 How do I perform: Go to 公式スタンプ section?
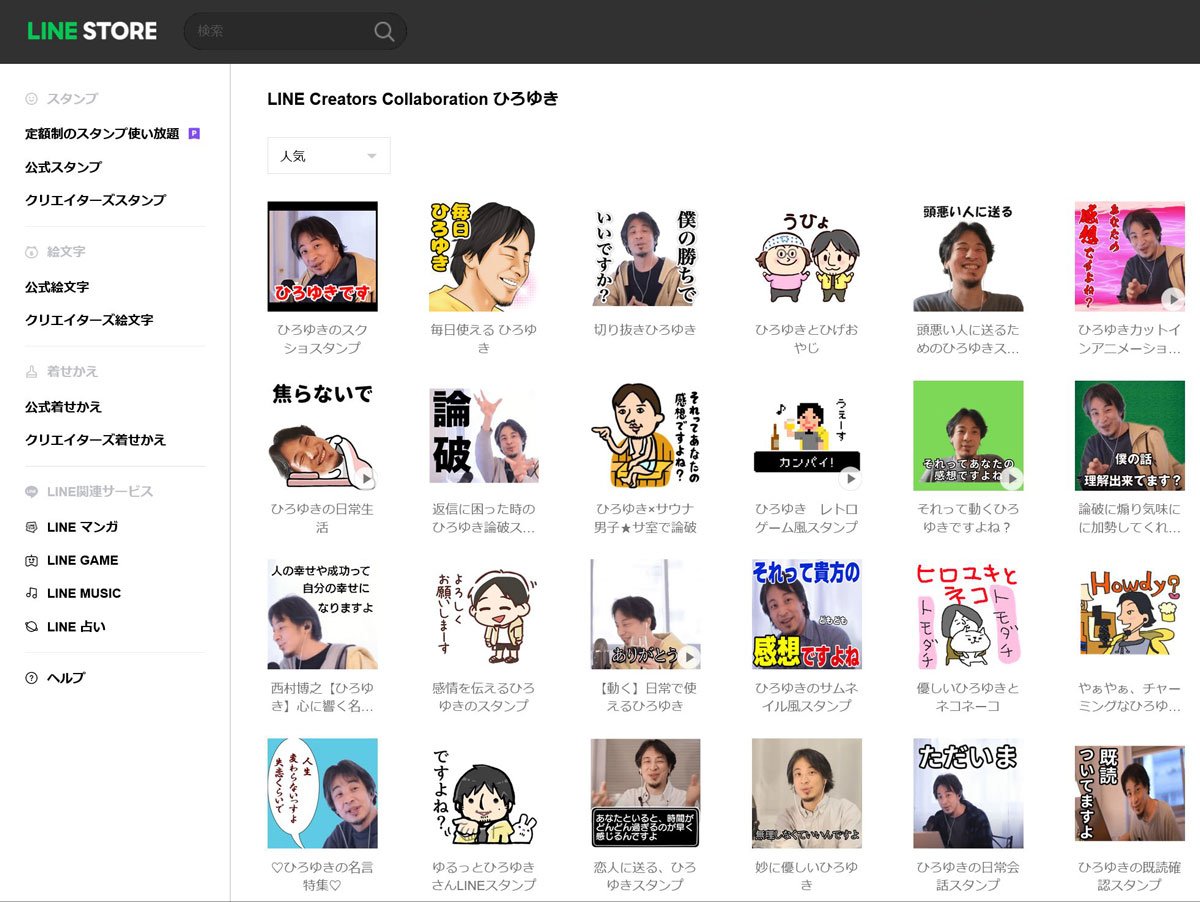[63, 167]
